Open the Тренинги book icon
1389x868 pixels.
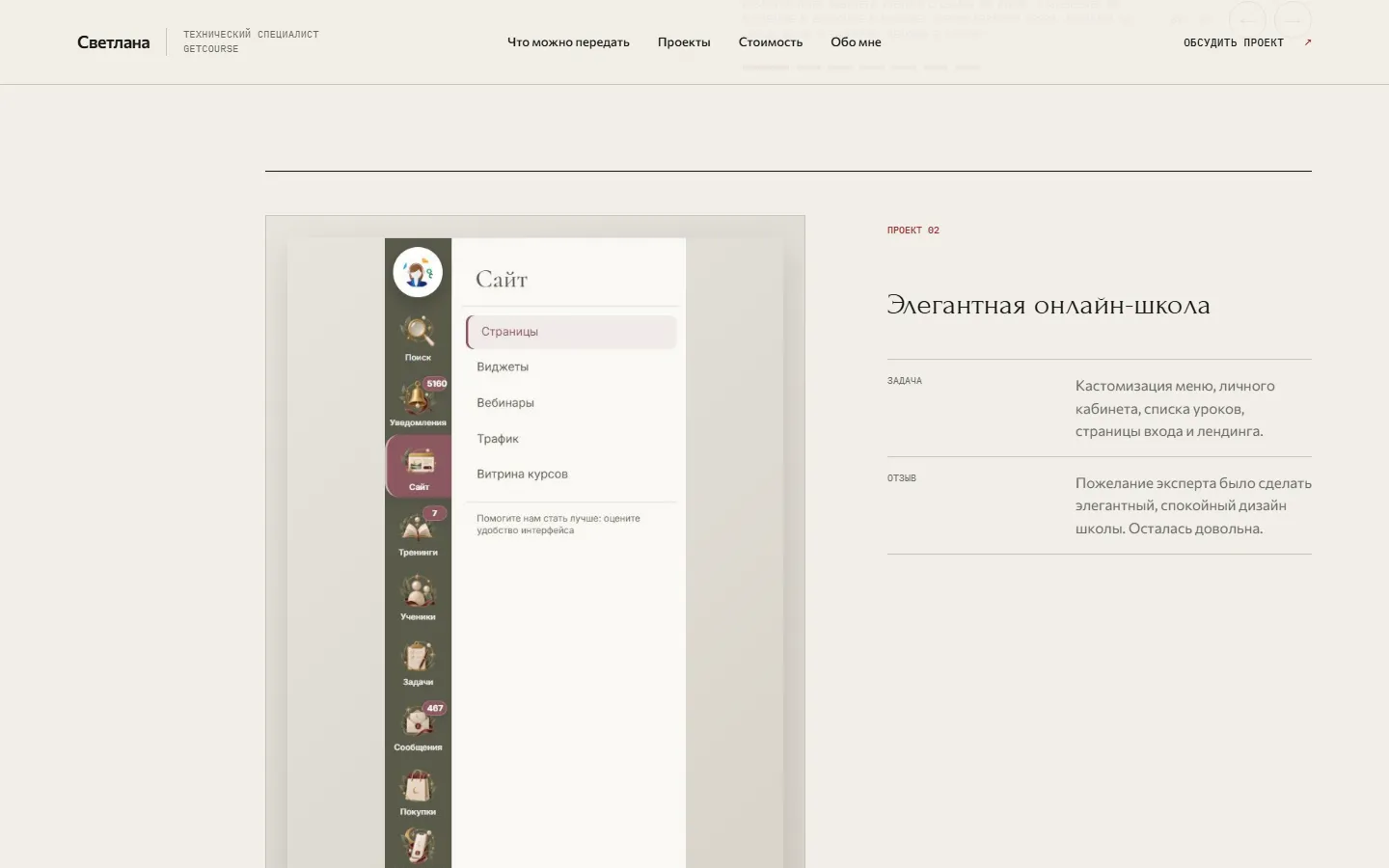[417, 528]
